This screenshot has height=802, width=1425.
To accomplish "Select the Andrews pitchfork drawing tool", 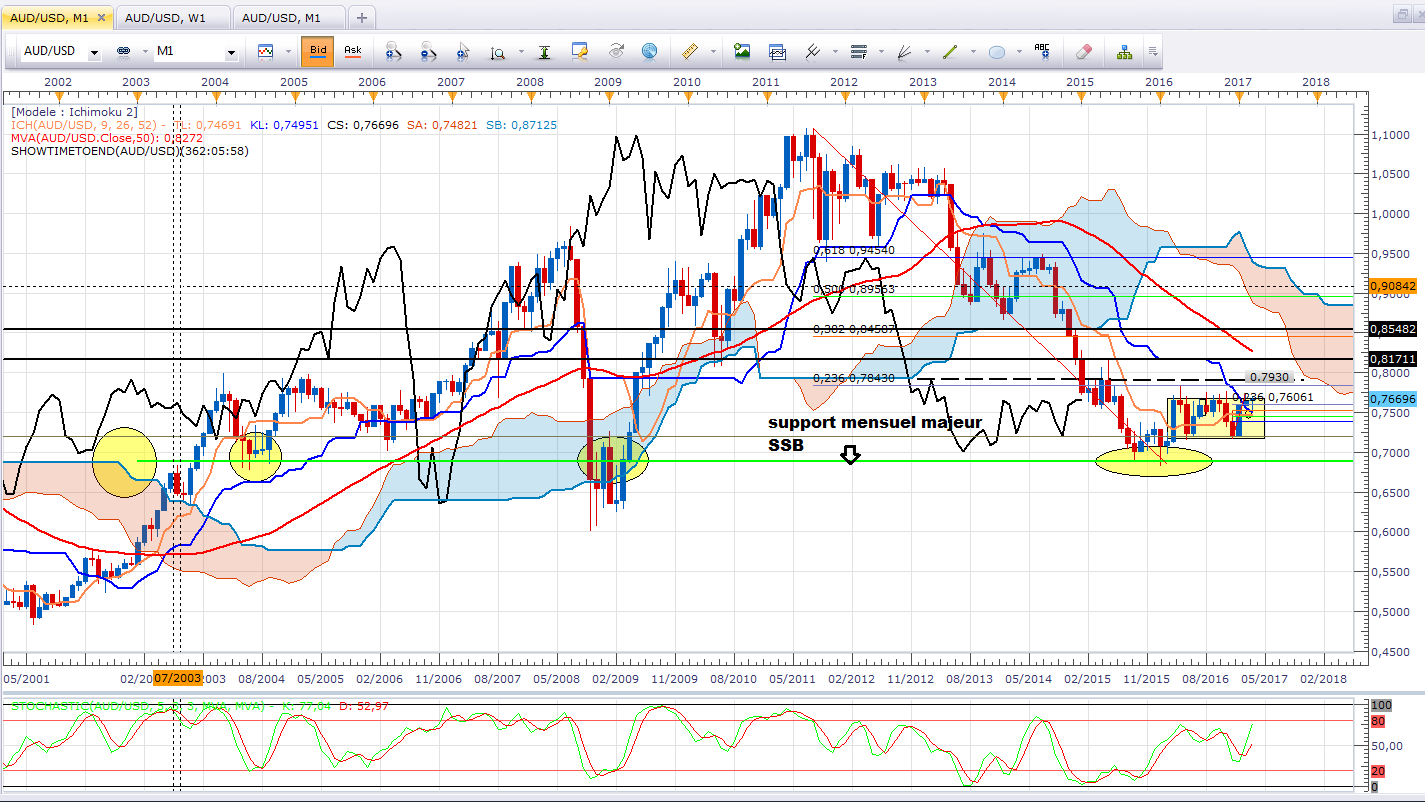I will pos(811,51).
